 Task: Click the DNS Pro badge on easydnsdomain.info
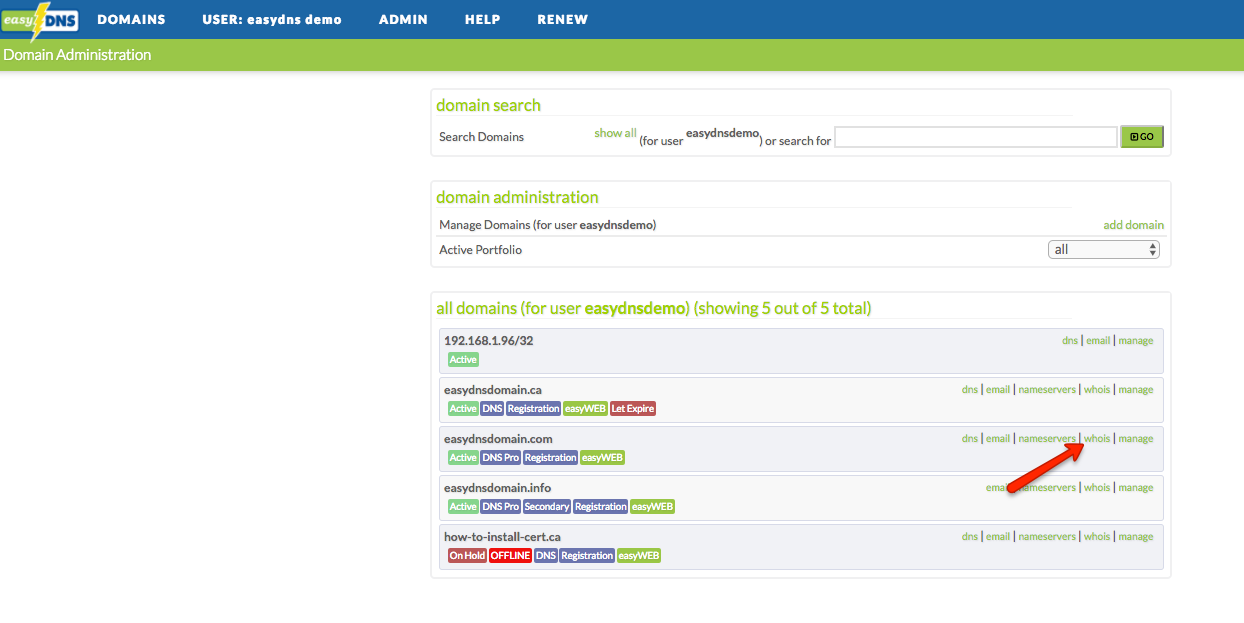(500, 507)
